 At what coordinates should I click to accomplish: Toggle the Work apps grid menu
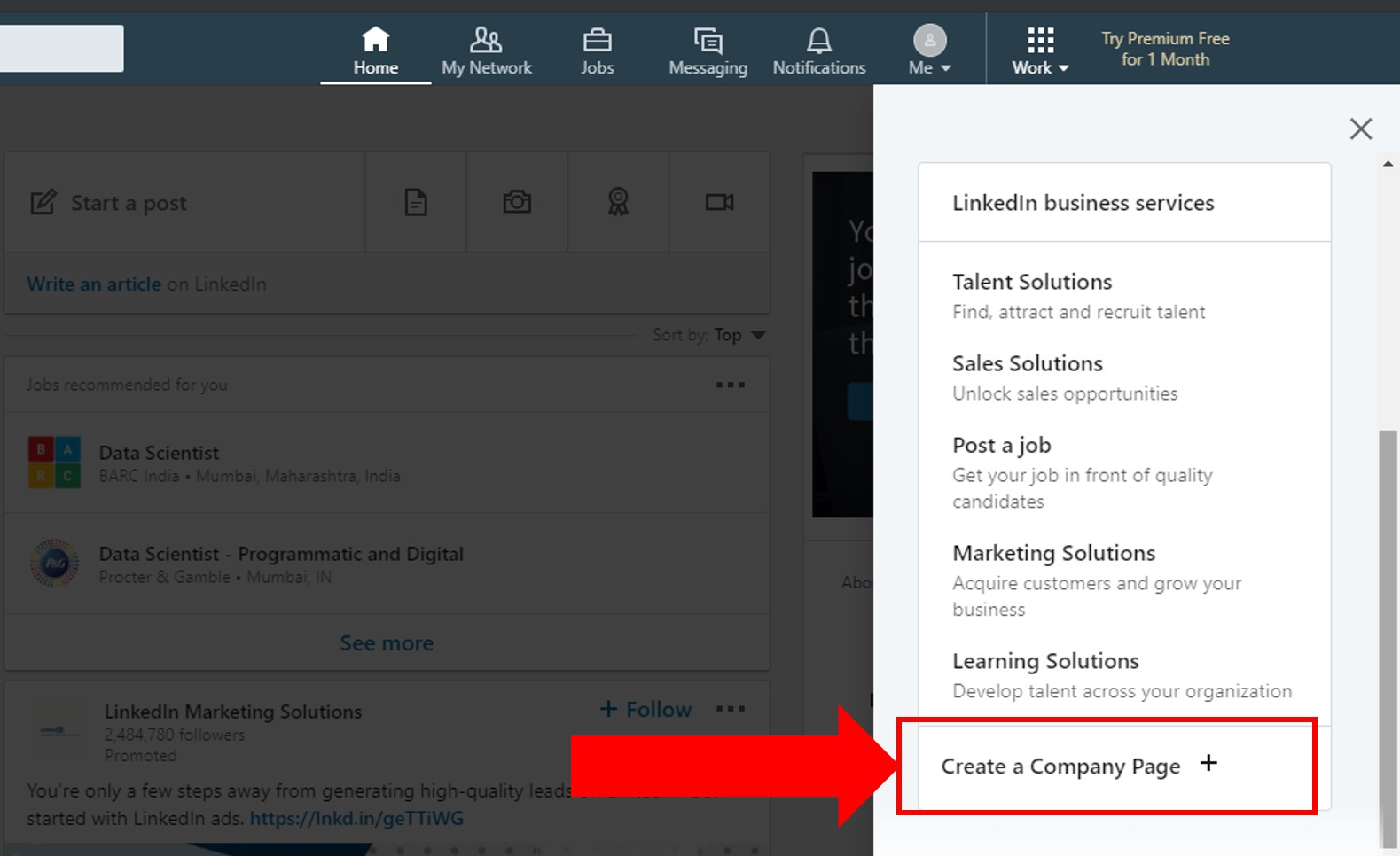click(1040, 50)
